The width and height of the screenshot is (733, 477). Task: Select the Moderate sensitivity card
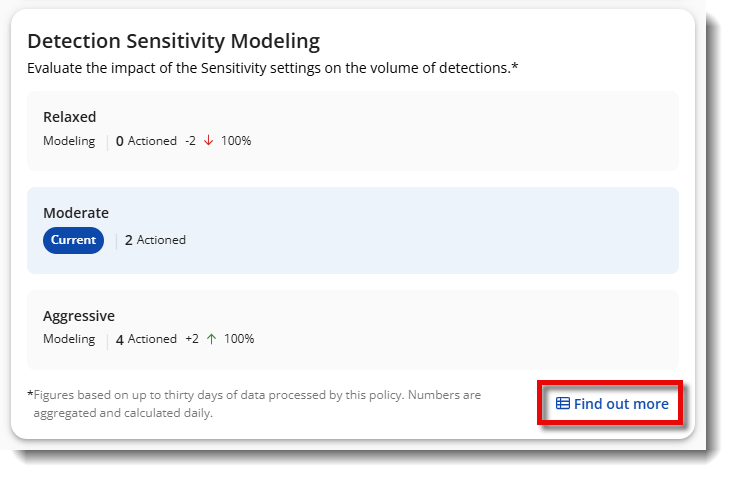(x=352, y=231)
